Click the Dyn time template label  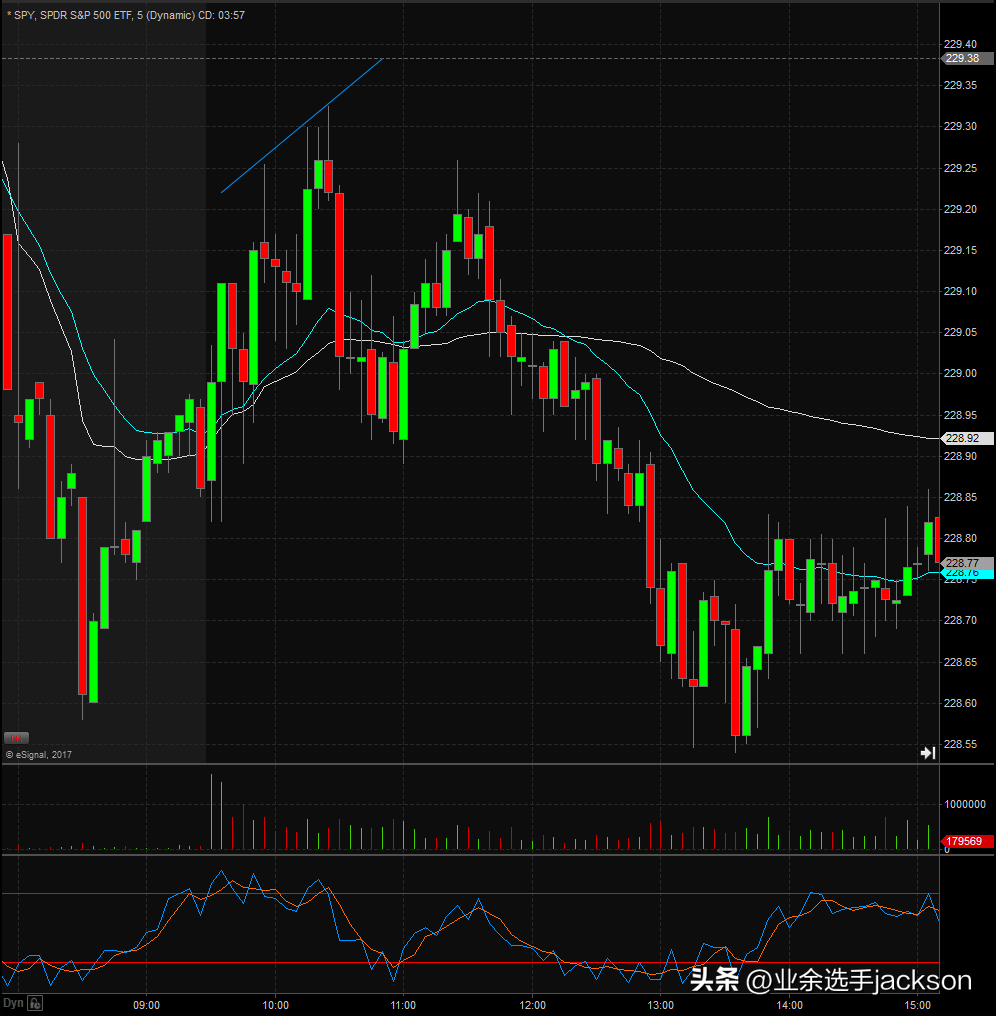(x=13, y=1003)
